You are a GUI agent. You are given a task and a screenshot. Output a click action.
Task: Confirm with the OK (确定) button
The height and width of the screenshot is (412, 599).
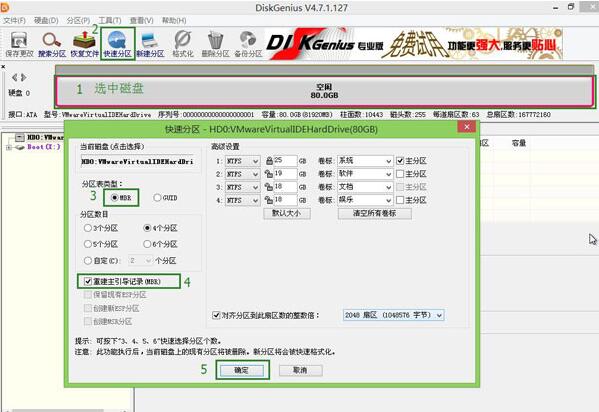coord(241,370)
